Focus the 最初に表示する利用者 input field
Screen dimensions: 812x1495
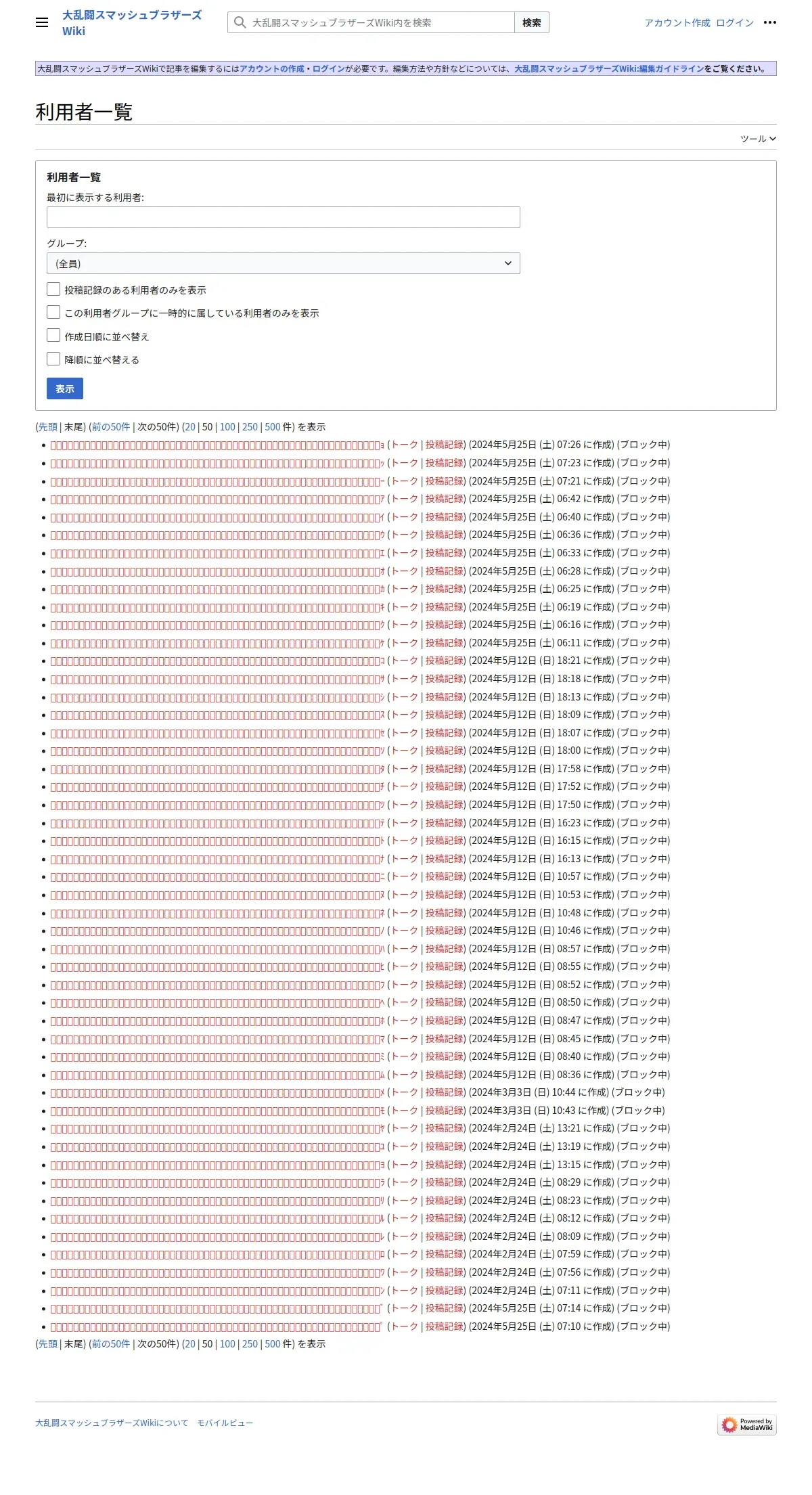(x=283, y=217)
